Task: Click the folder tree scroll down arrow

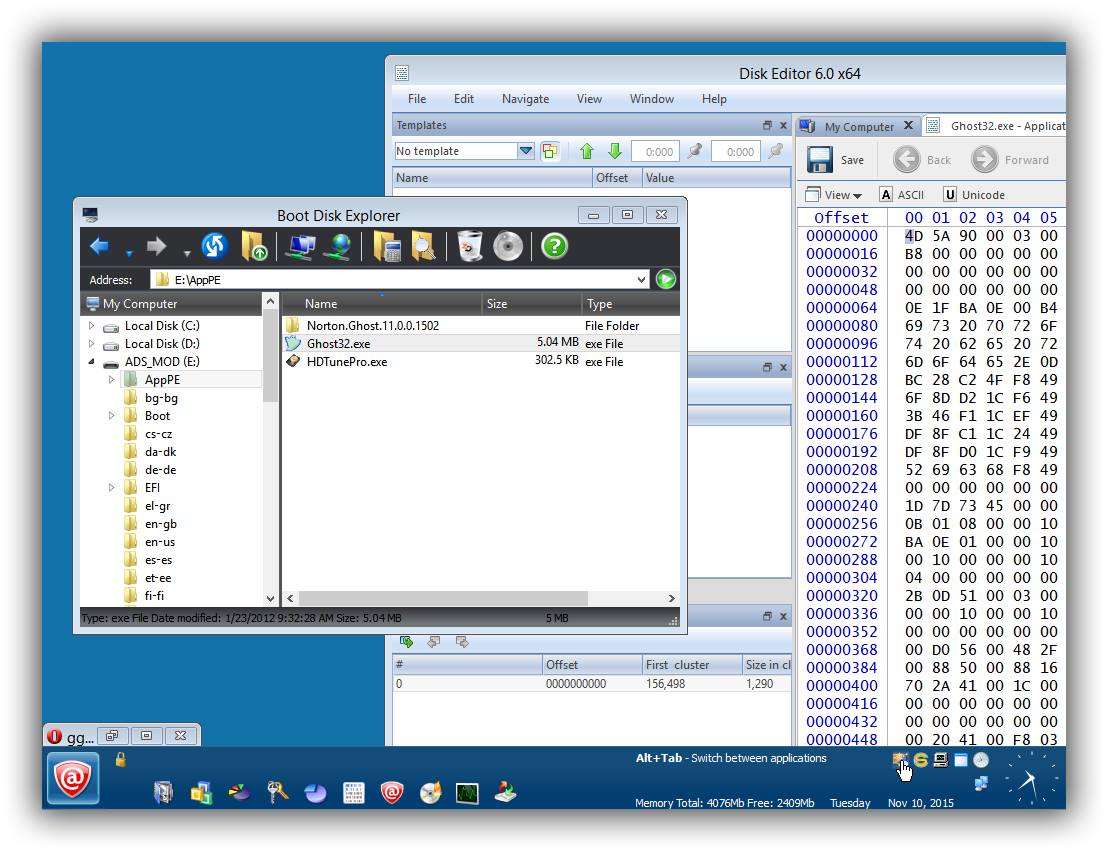Action: (270, 598)
